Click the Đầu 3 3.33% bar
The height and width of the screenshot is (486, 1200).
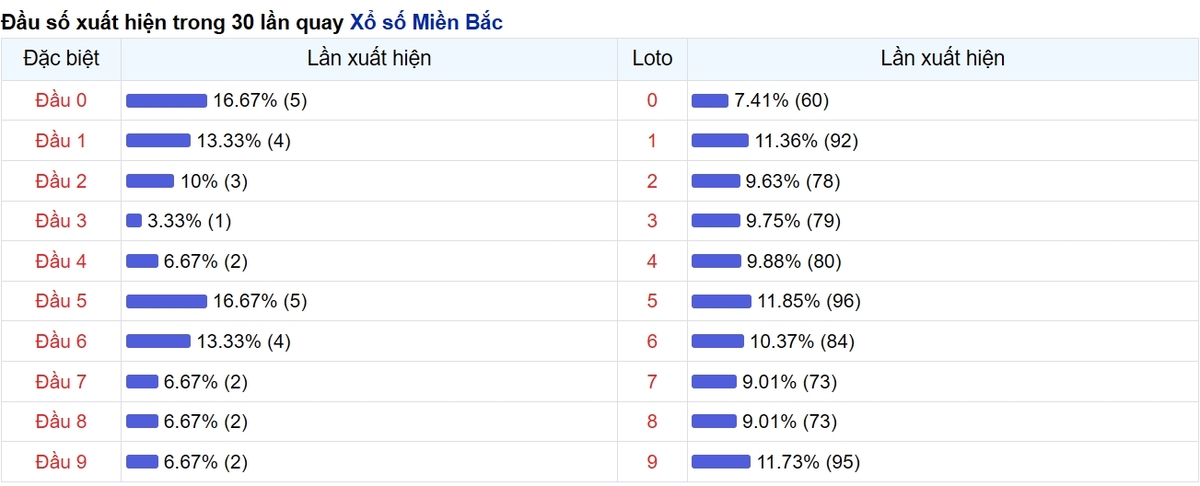[134, 221]
